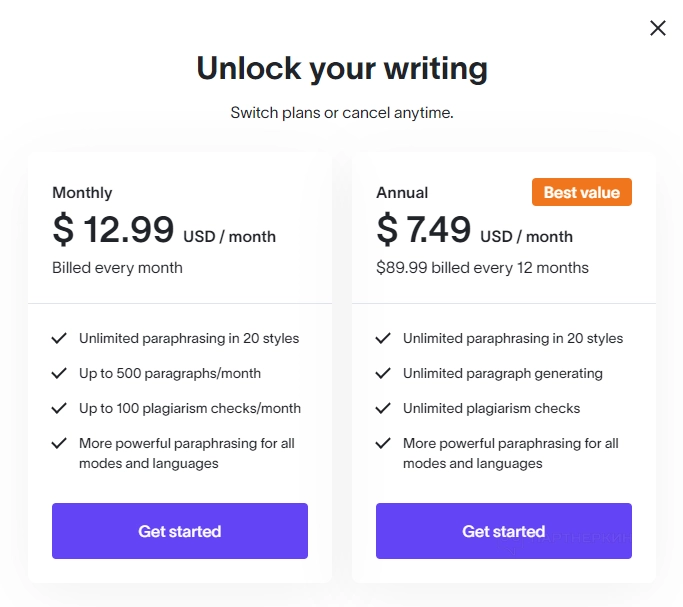Click checkmark beside Annual More powerful paraphrasing
The image size is (683, 607).
383,444
